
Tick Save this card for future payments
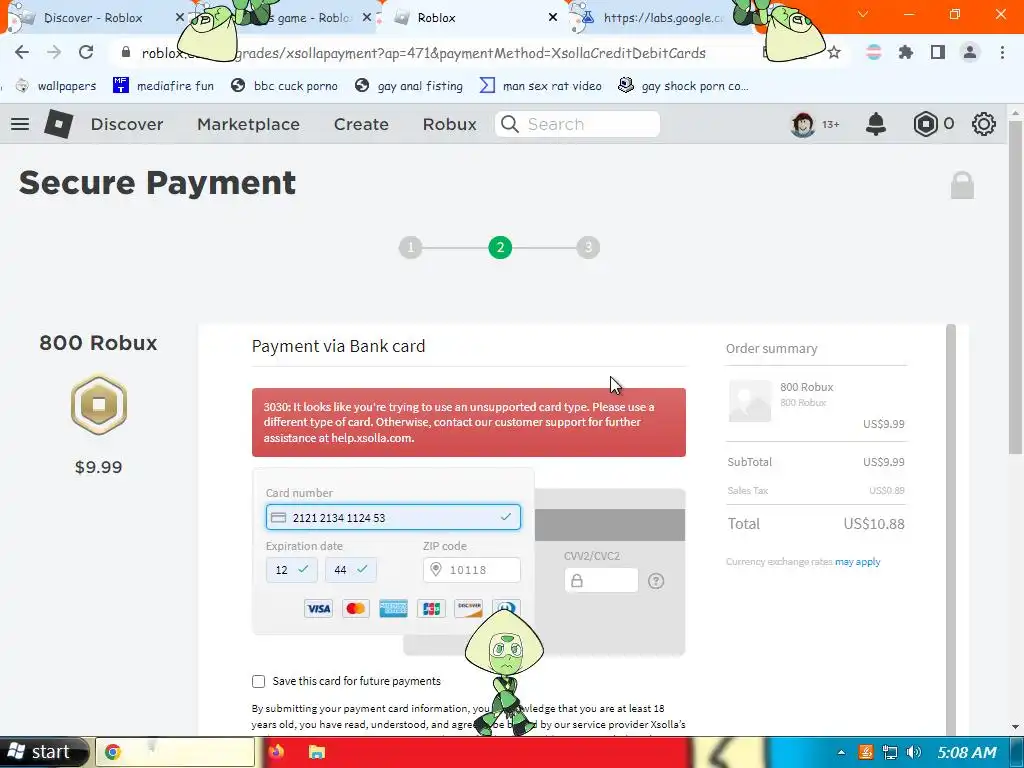259,681
